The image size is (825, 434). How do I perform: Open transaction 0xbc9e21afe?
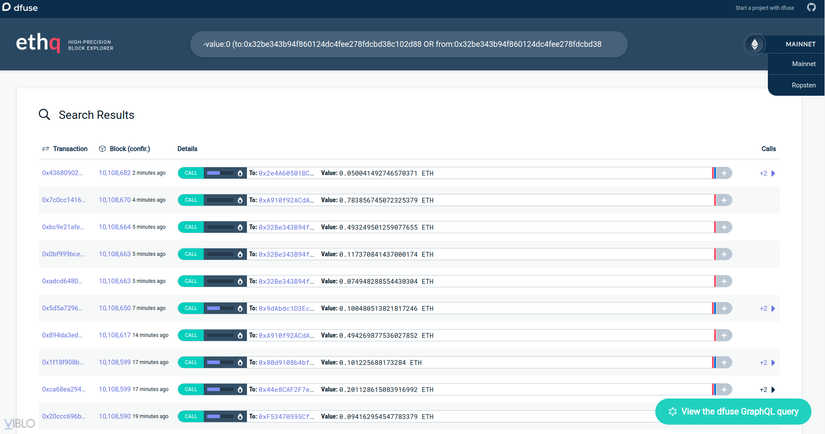click(63, 227)
